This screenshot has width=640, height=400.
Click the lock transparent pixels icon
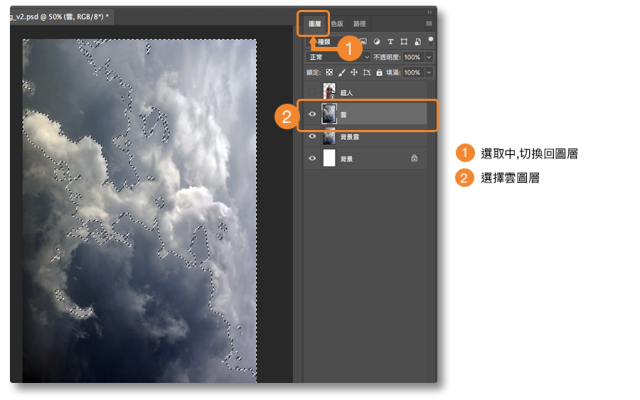click(x=330, y=73)
